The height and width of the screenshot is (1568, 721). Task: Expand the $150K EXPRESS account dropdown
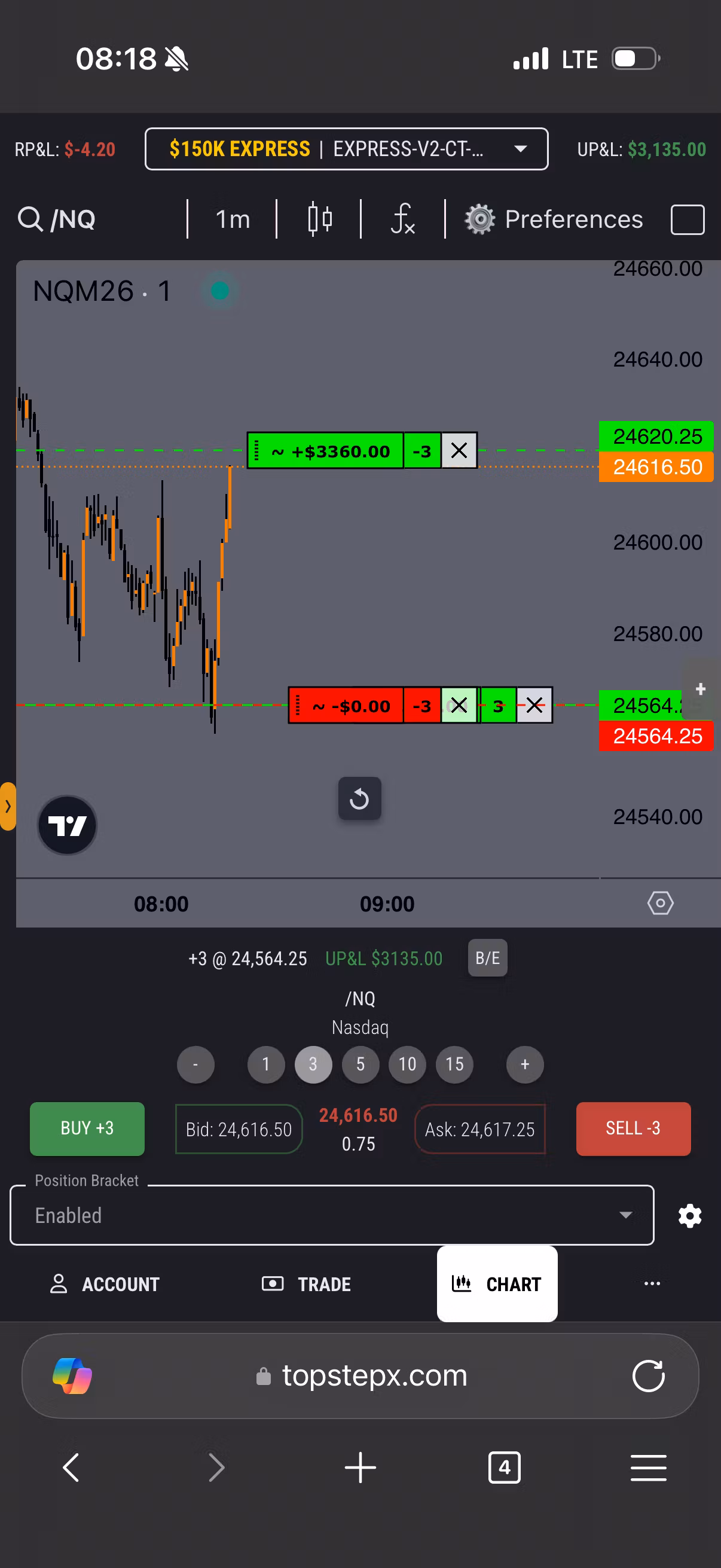click(346, 149)
